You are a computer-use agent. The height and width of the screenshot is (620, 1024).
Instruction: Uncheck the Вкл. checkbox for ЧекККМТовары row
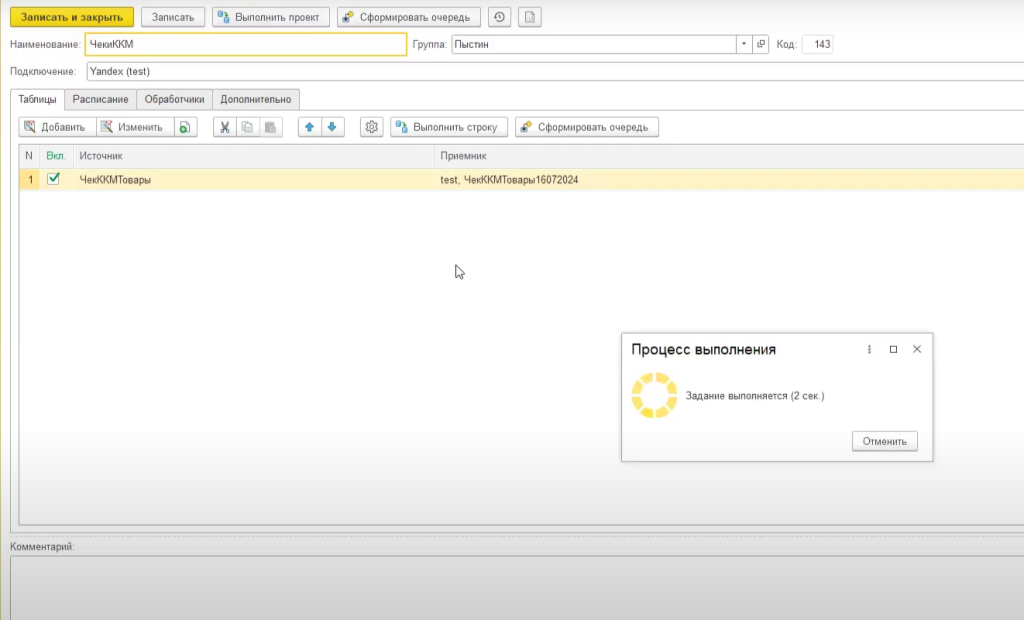(54, 179)
